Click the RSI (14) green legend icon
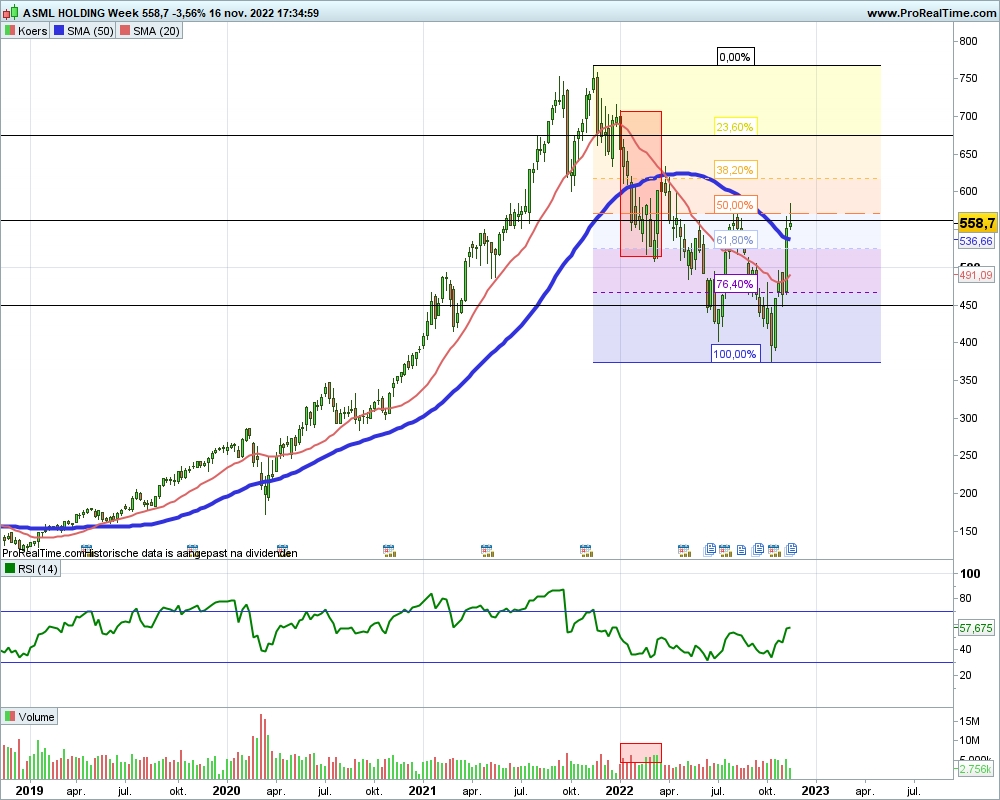 10,569
